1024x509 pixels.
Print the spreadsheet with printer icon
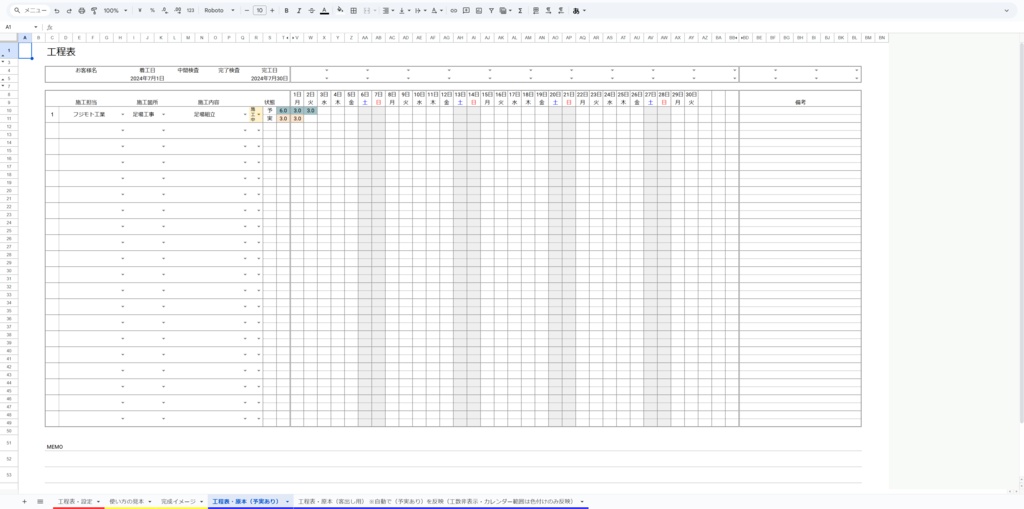81,10
